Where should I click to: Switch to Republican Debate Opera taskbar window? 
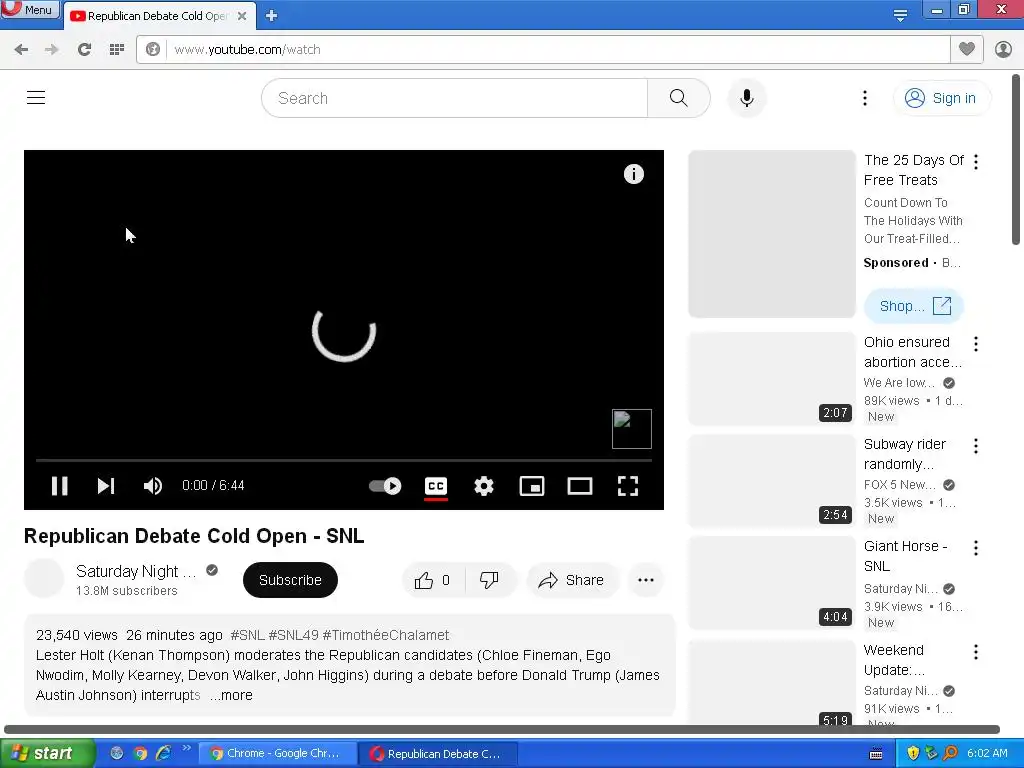(436, 754)
